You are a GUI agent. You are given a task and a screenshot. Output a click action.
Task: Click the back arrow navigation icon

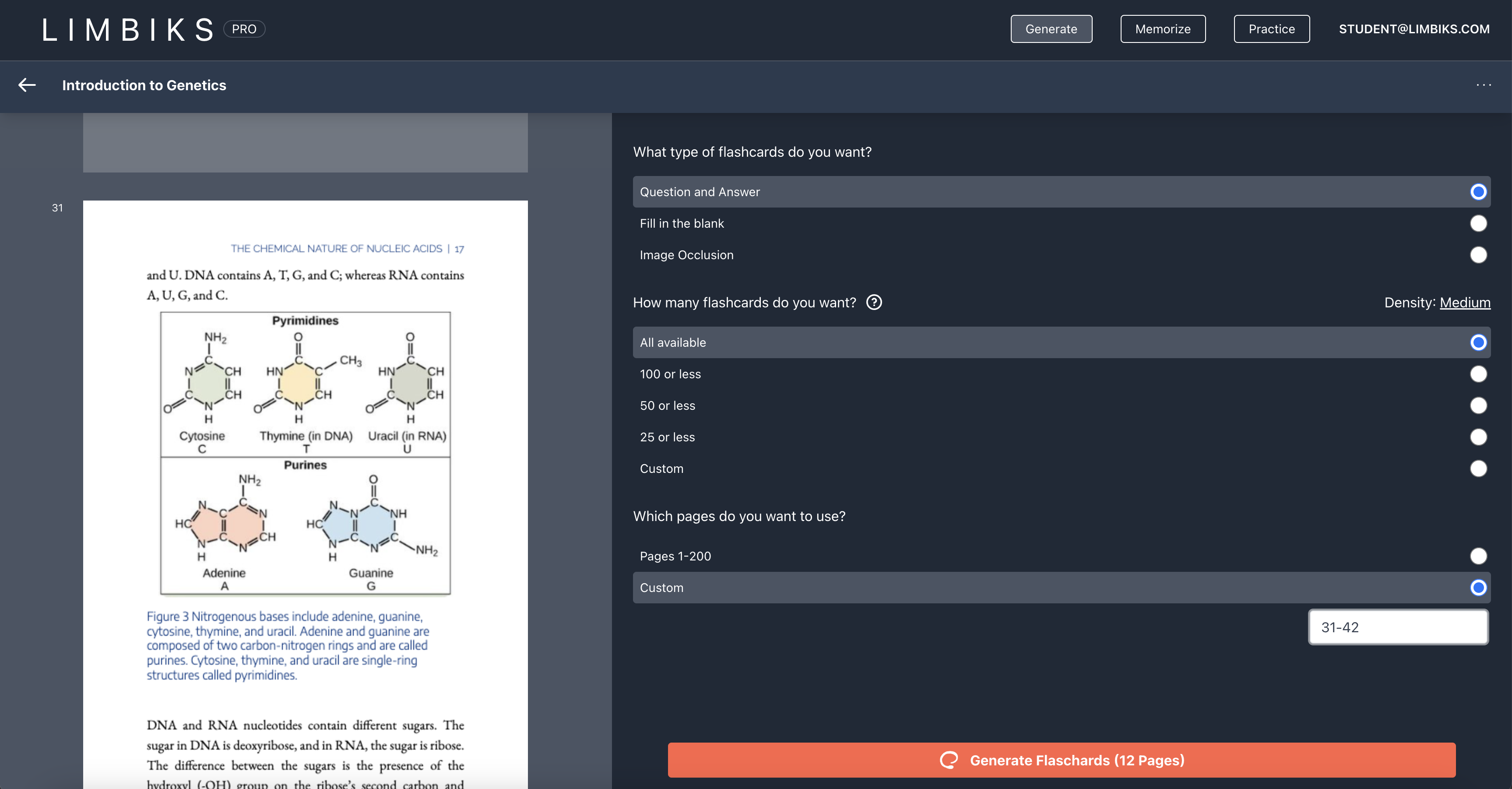coord(27,85)
